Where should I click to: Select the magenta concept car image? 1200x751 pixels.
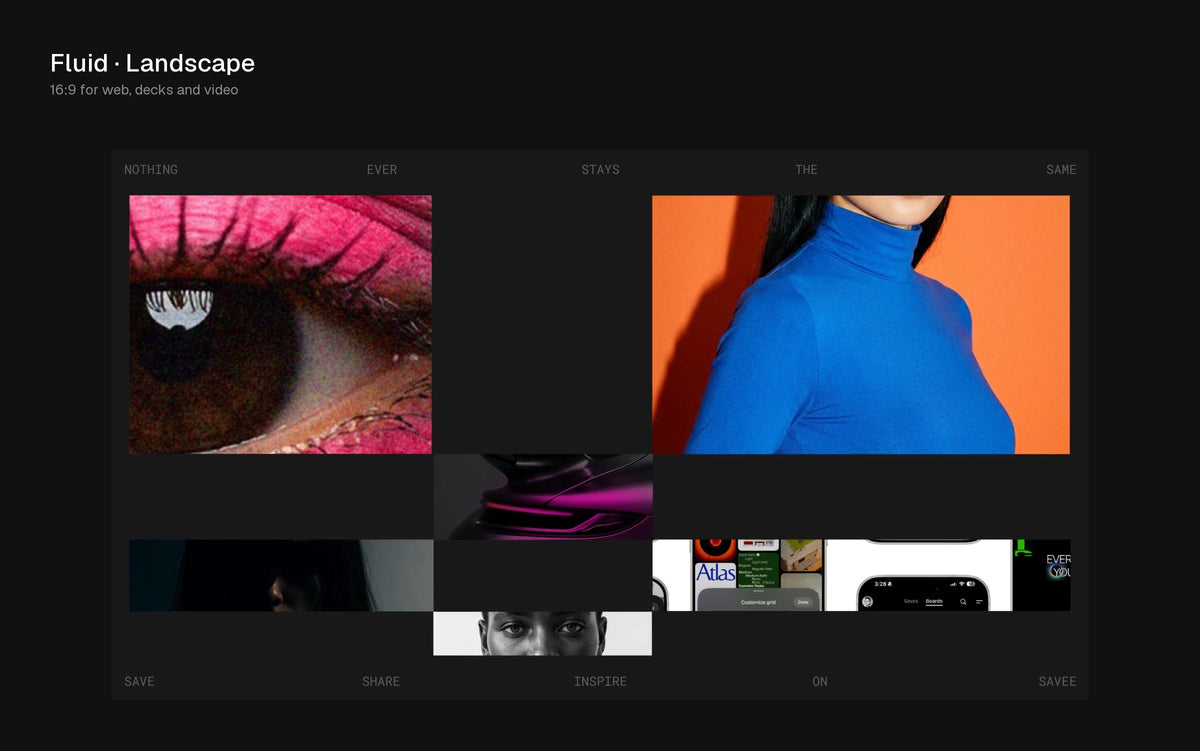(x=543, y=497)
